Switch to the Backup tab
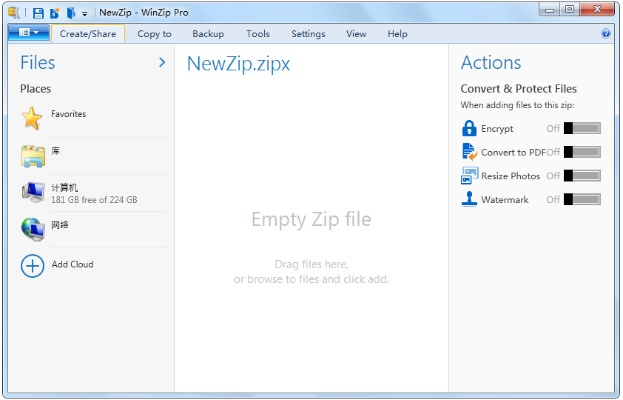Viewport: 623px width, 400px height. point(208,34)
